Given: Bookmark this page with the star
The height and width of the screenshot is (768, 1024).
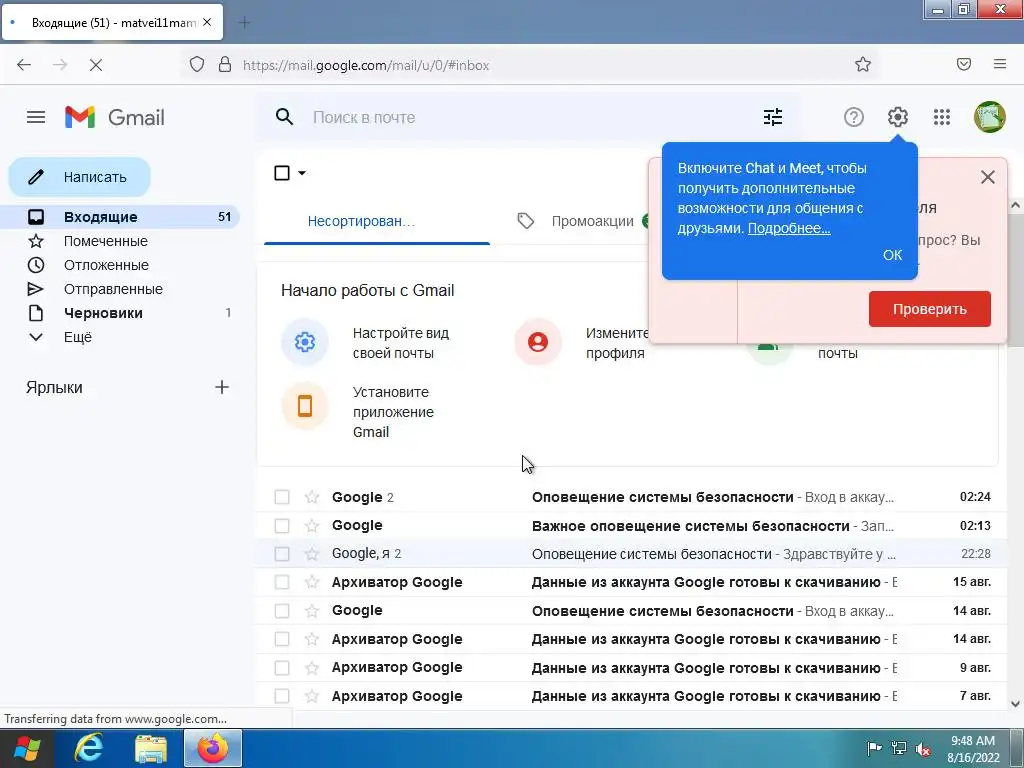Looking at the screenshot, I should [x=863, y=65].
